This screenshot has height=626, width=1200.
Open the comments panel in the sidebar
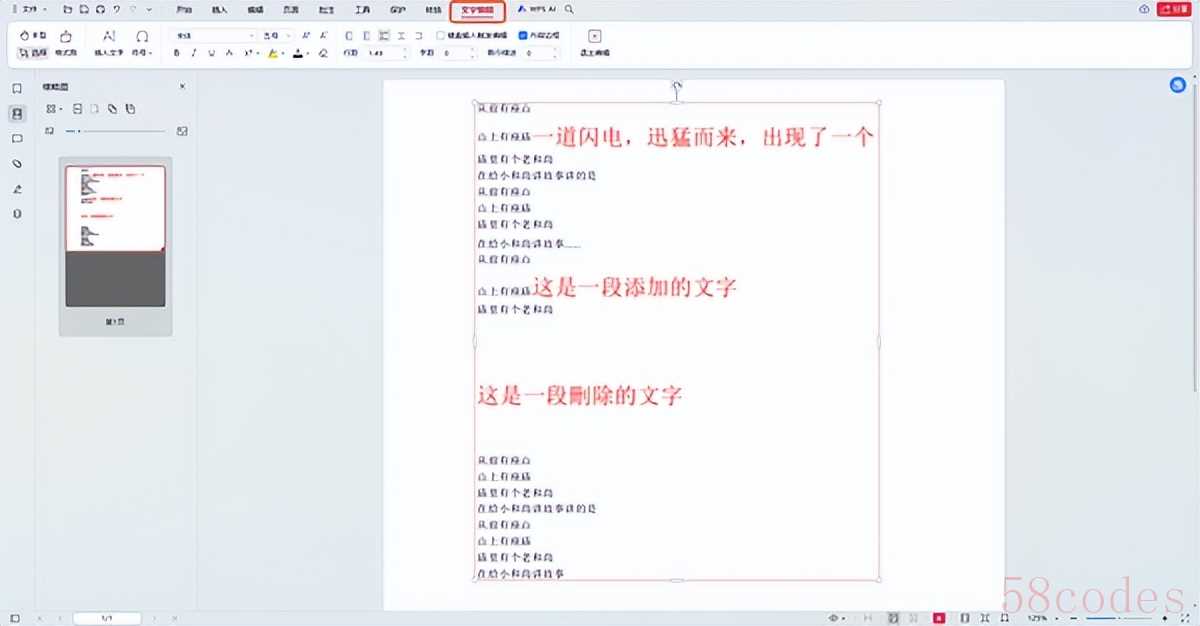point(17,138)
